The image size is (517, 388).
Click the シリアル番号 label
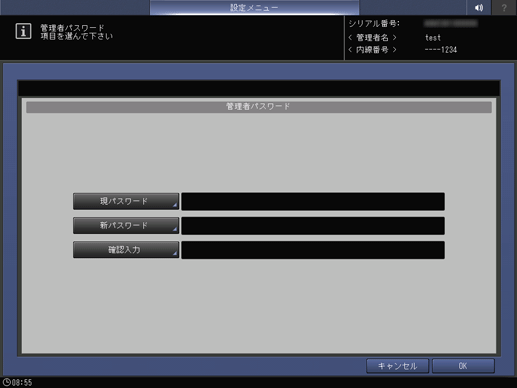(374, 24)
